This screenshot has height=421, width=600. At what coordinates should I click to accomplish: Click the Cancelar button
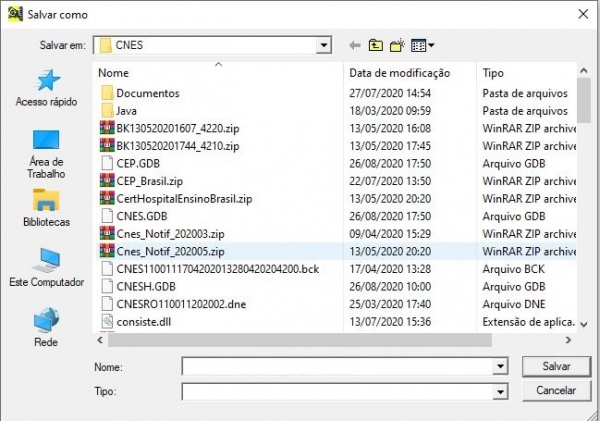556,390
